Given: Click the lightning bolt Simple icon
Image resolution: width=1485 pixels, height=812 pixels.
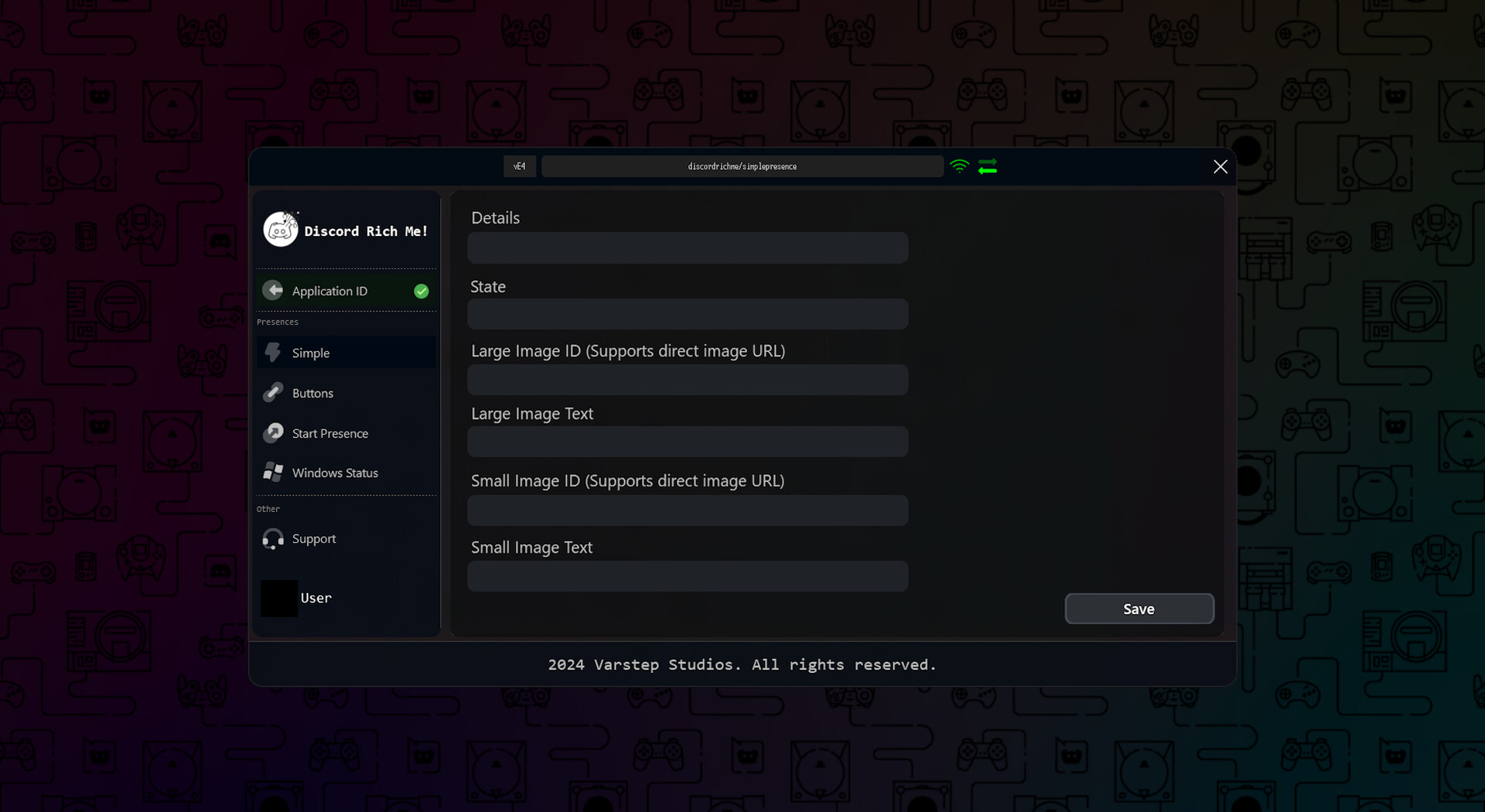Looking at the screenshot, I should [x=273, y=353].
